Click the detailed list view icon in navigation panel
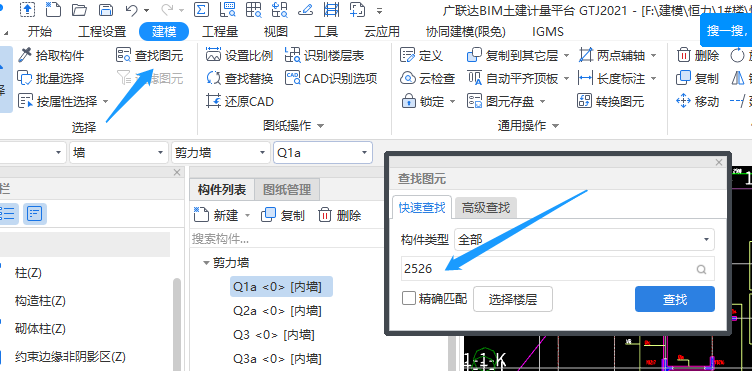Viewport: 752px width, 371px height. [x=34, y=214]
